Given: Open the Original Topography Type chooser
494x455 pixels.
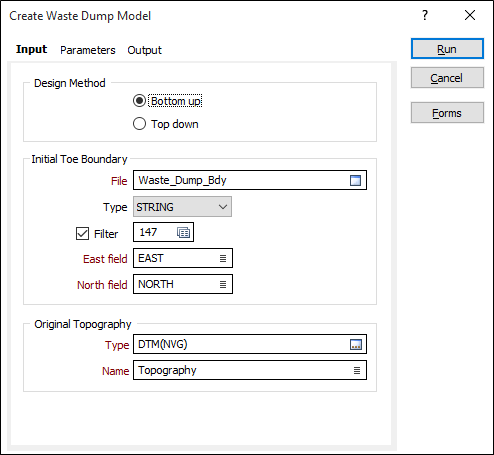Looking at the screenshot, I should tap(250, 344).
